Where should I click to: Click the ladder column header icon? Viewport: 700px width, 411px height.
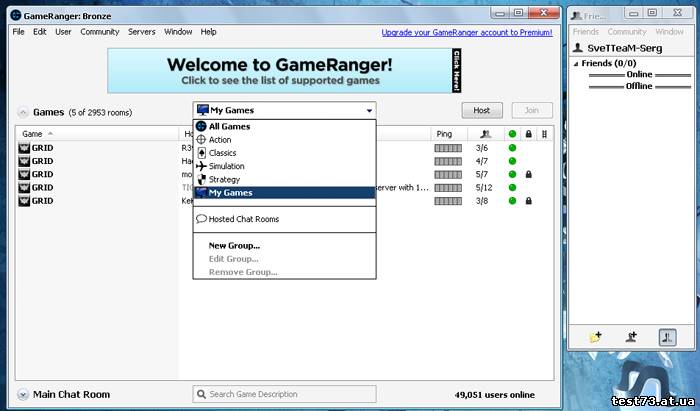[x=544, y=134]
